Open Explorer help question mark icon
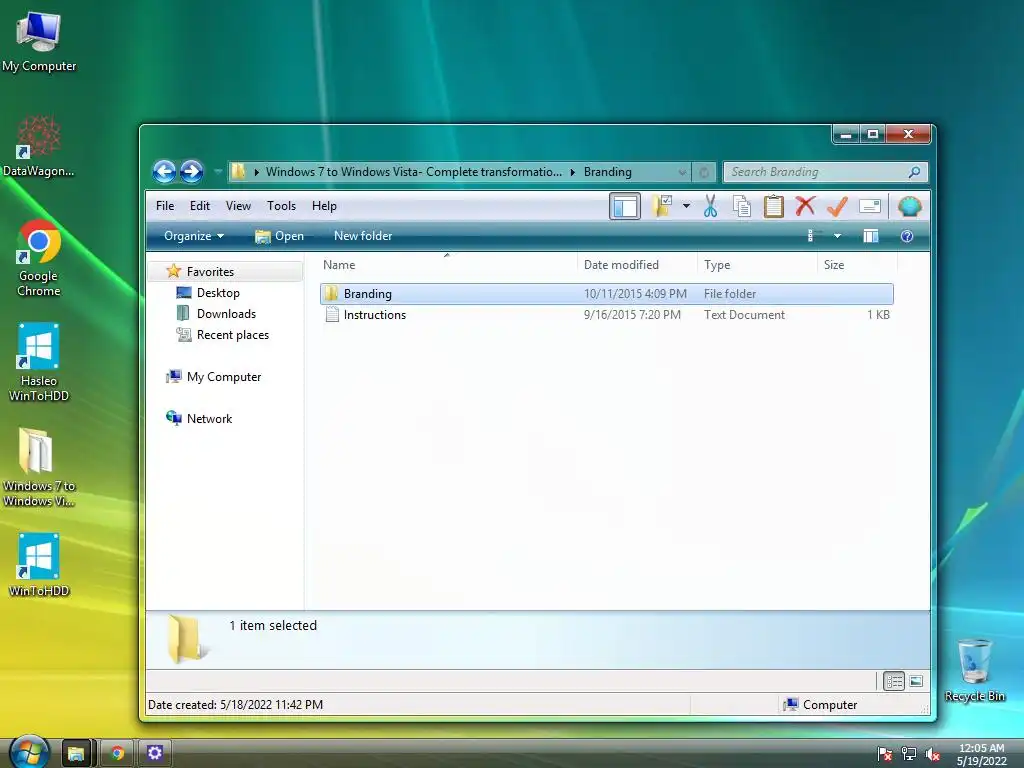The height and width of the screenshot is (768, 1024). (x=906, y=236)
